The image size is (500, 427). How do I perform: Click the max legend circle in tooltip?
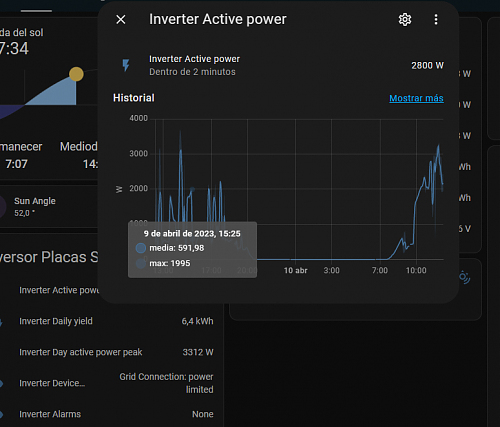141,263
